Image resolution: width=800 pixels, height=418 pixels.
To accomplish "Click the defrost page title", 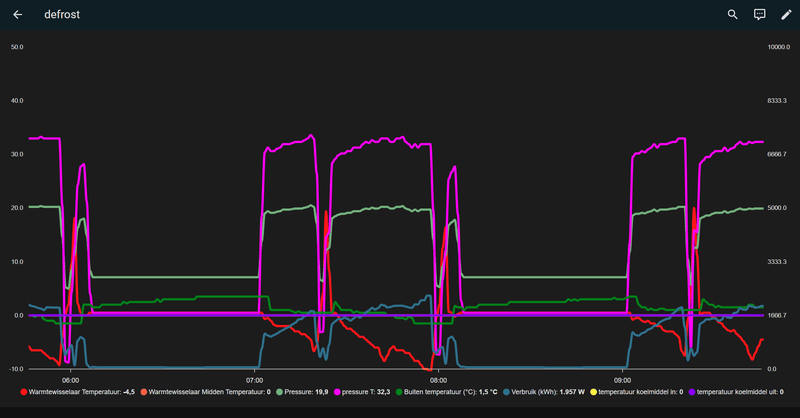I will [x=62, y=15].
